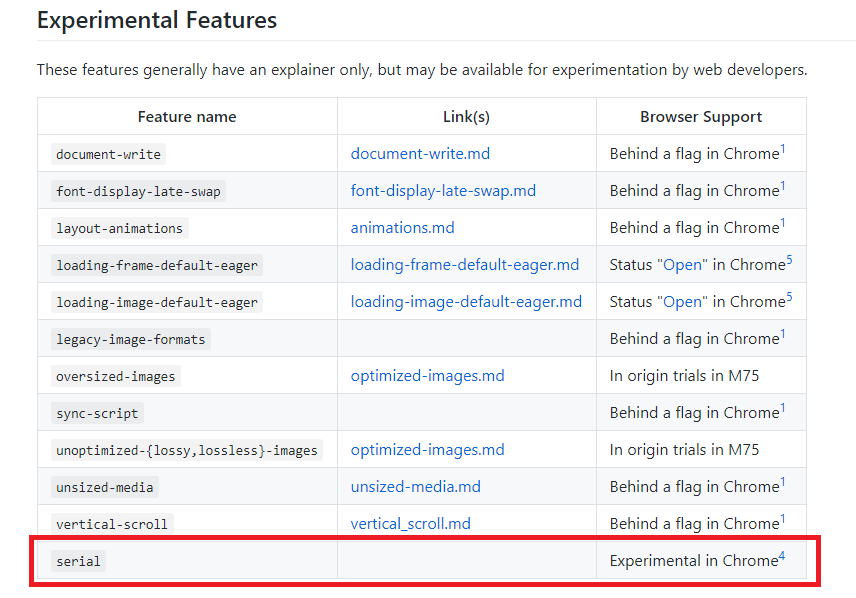The height and width of the screenshot is (598, 856).
Task: Click the serial feature name code
Action: pyautogui.click(x=78, y=561)
